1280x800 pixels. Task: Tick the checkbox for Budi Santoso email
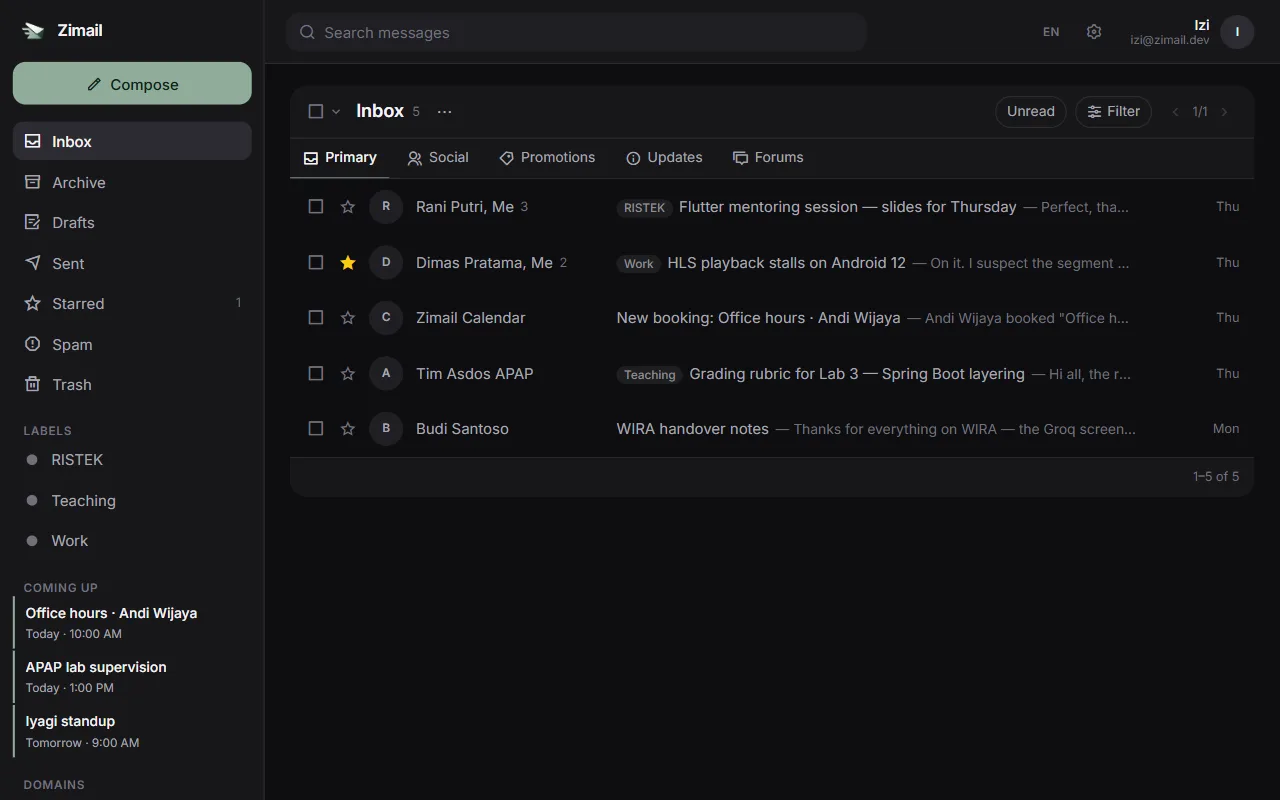(x=316, y=429)
